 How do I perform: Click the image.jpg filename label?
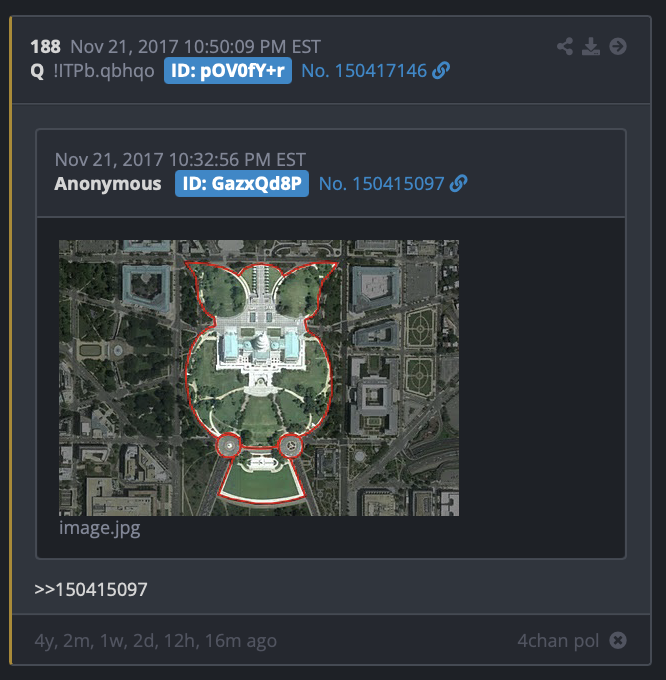point(100,528)
